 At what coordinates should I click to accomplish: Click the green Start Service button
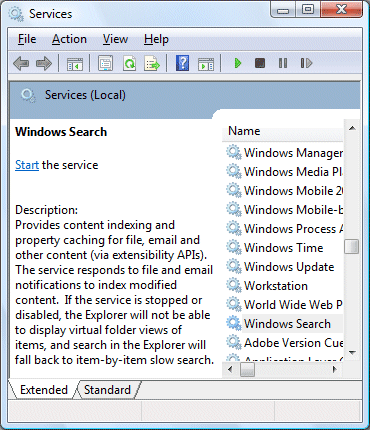click(x=238, y=63)
